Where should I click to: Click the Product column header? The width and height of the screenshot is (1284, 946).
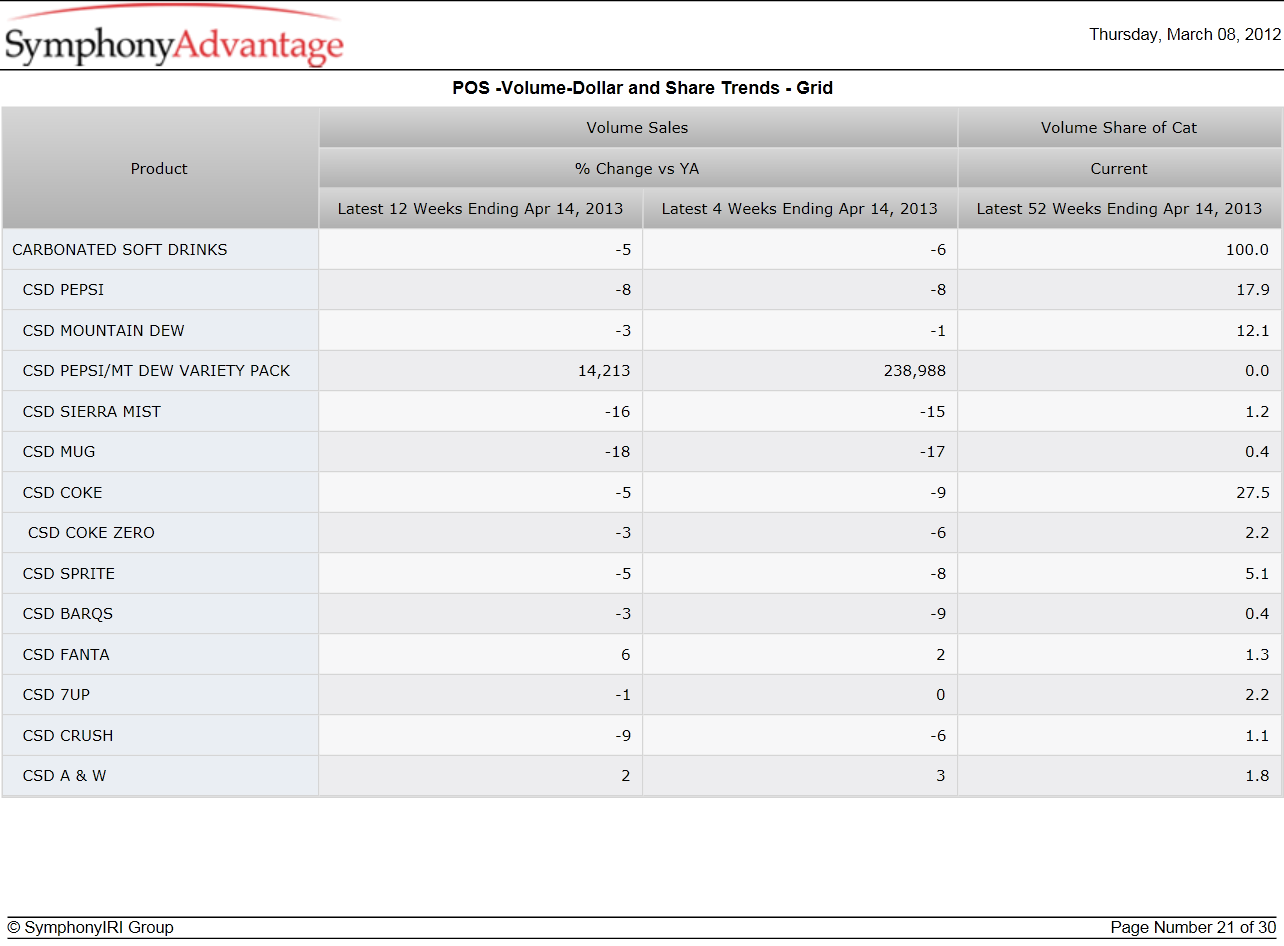click(159, 168)
